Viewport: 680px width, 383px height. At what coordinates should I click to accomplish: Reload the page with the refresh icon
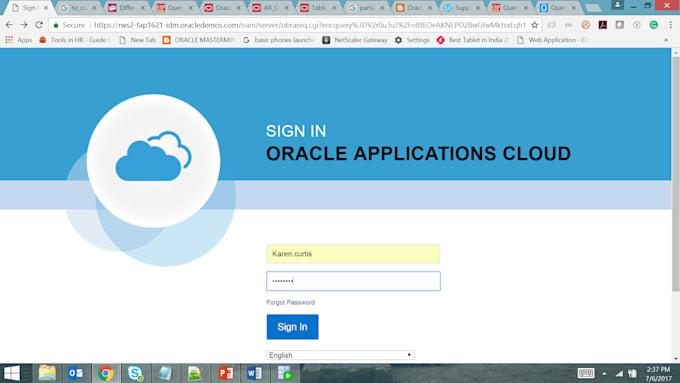click(39, 25)
